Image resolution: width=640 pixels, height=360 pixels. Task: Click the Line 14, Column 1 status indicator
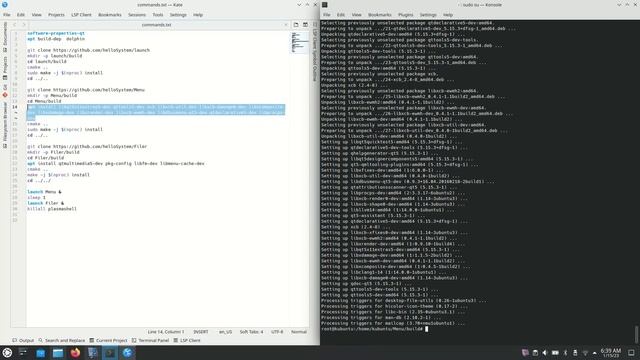click(166, 332)
